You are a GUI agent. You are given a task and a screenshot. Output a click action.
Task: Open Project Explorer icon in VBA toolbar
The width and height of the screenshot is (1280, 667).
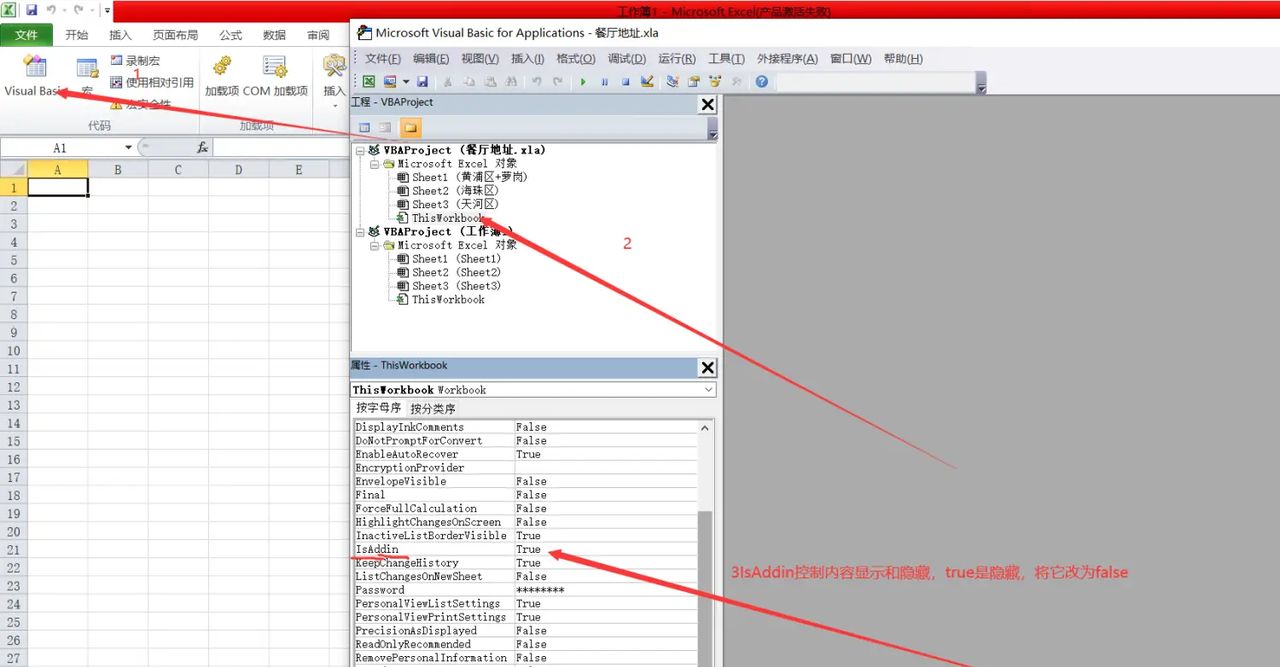tap(672, 82)
